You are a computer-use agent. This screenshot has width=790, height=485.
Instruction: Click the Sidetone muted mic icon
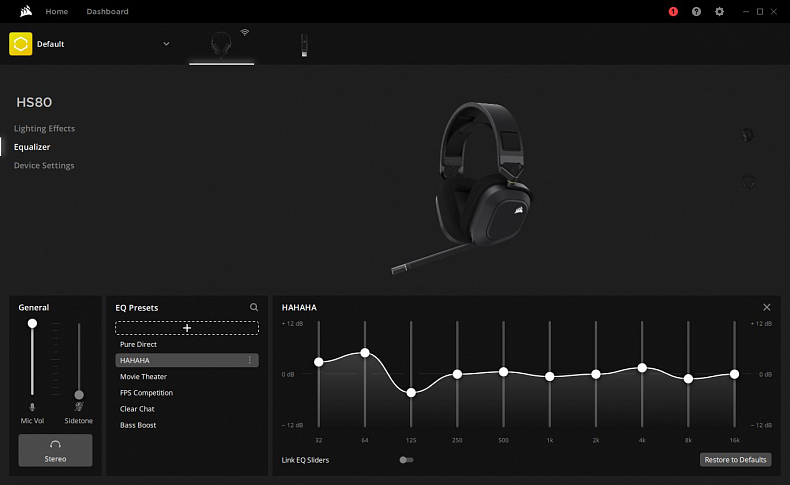point(79,406)
